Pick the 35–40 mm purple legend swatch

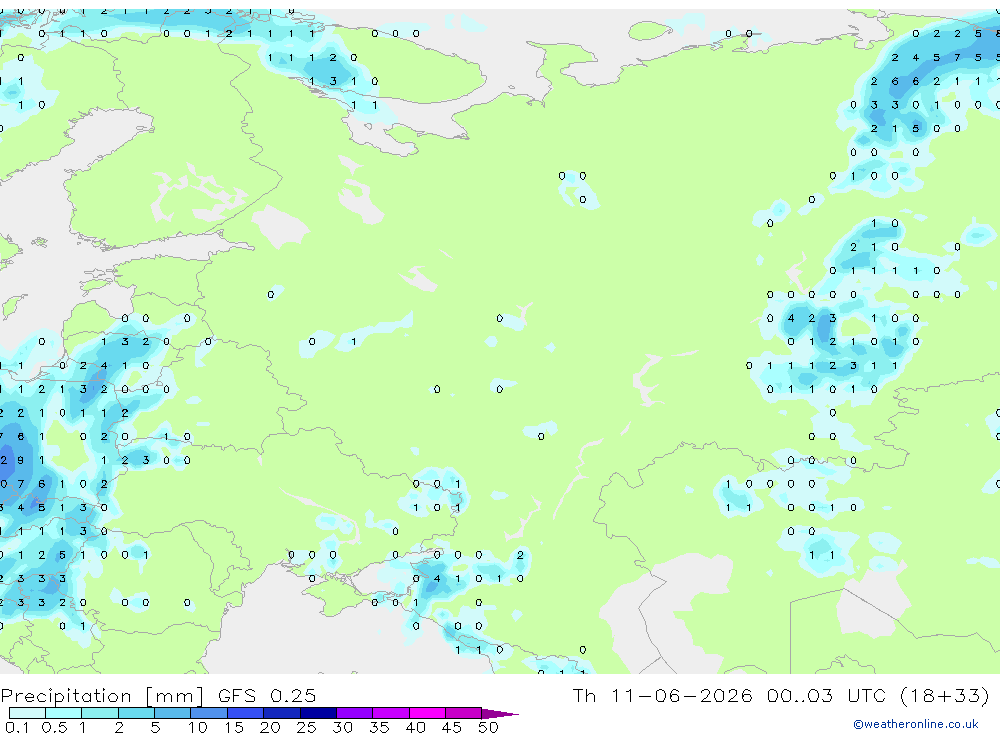click(391, 713)
